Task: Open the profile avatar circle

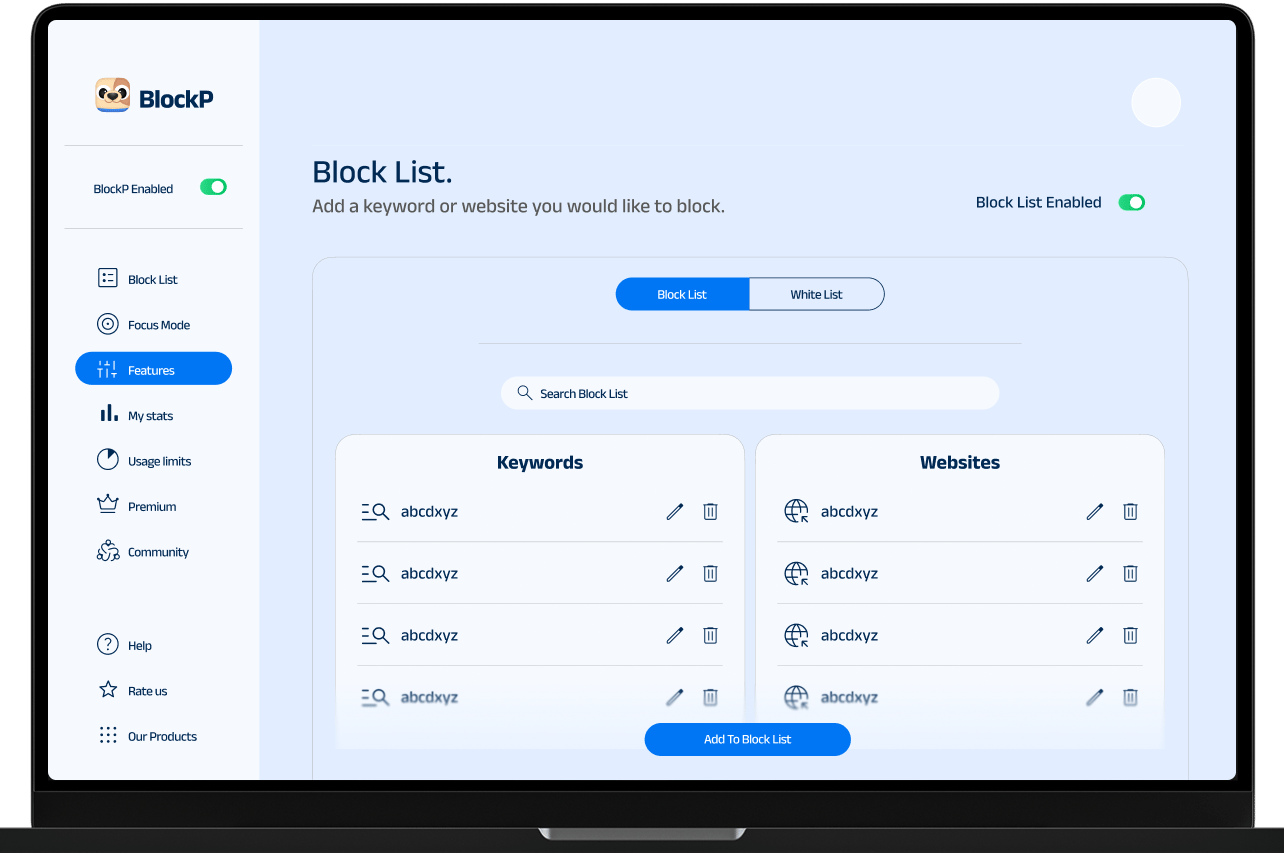Action: pyautogui.click(x=1156, y=102)
